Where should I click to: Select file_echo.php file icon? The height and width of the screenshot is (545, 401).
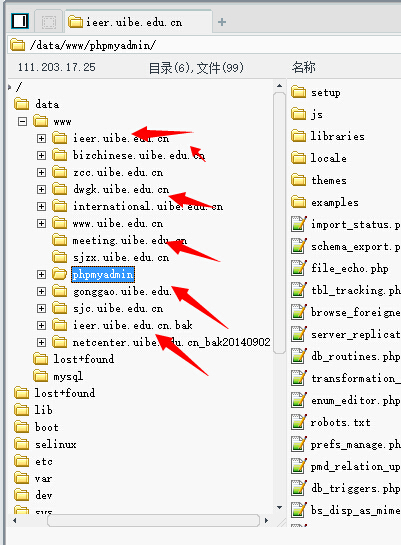299,268
